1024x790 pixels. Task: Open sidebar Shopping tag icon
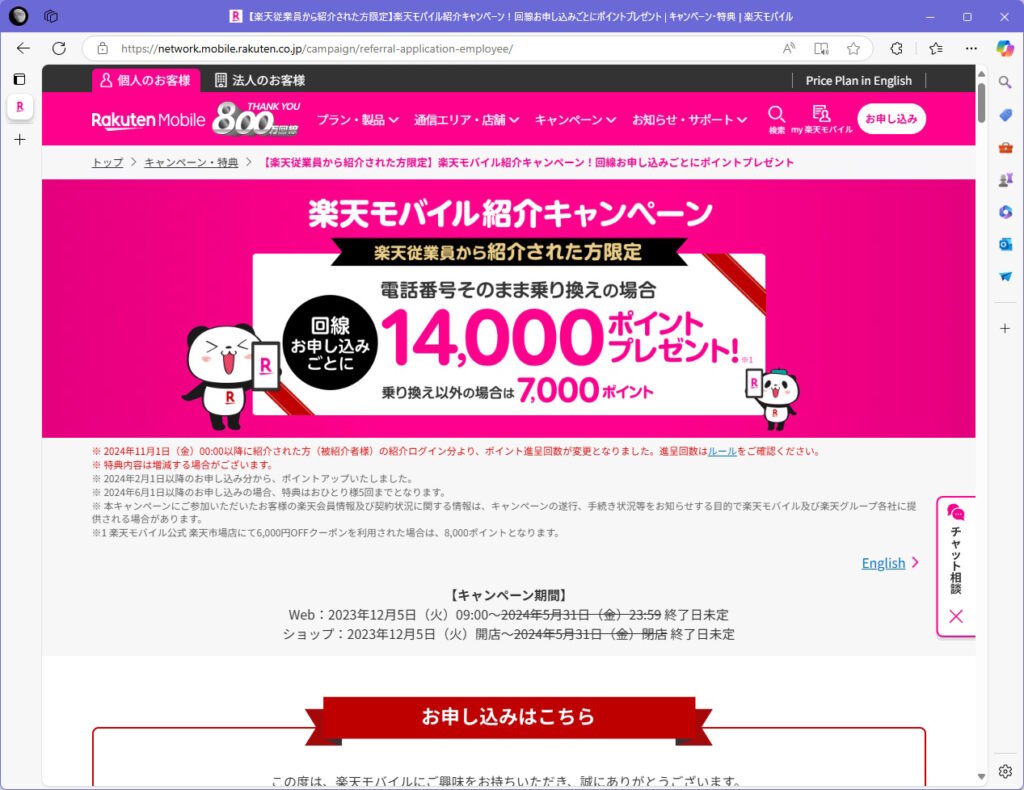coord(1005,115)
